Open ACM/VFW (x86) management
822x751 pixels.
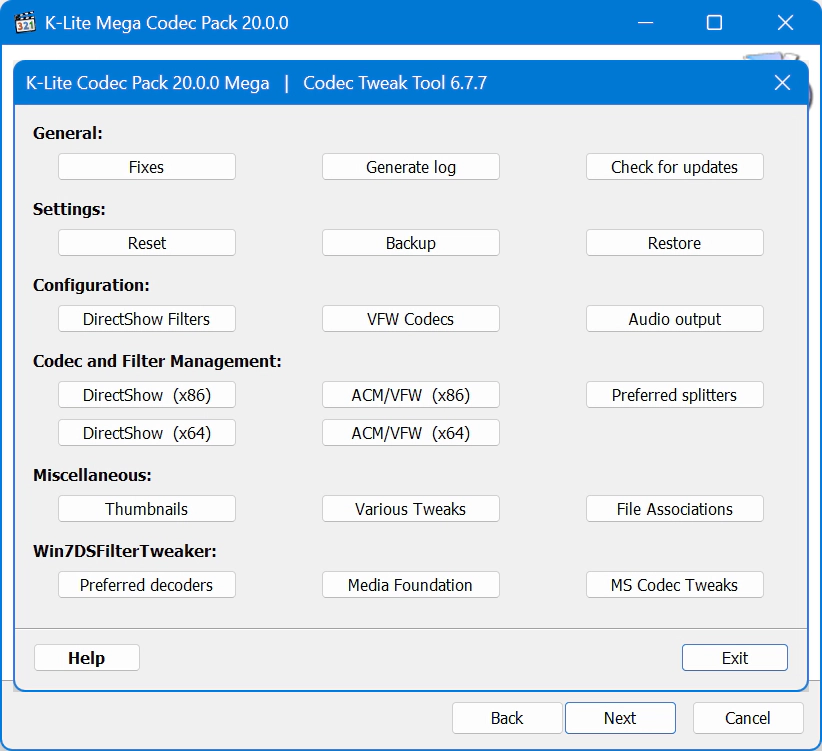[410, 395]
